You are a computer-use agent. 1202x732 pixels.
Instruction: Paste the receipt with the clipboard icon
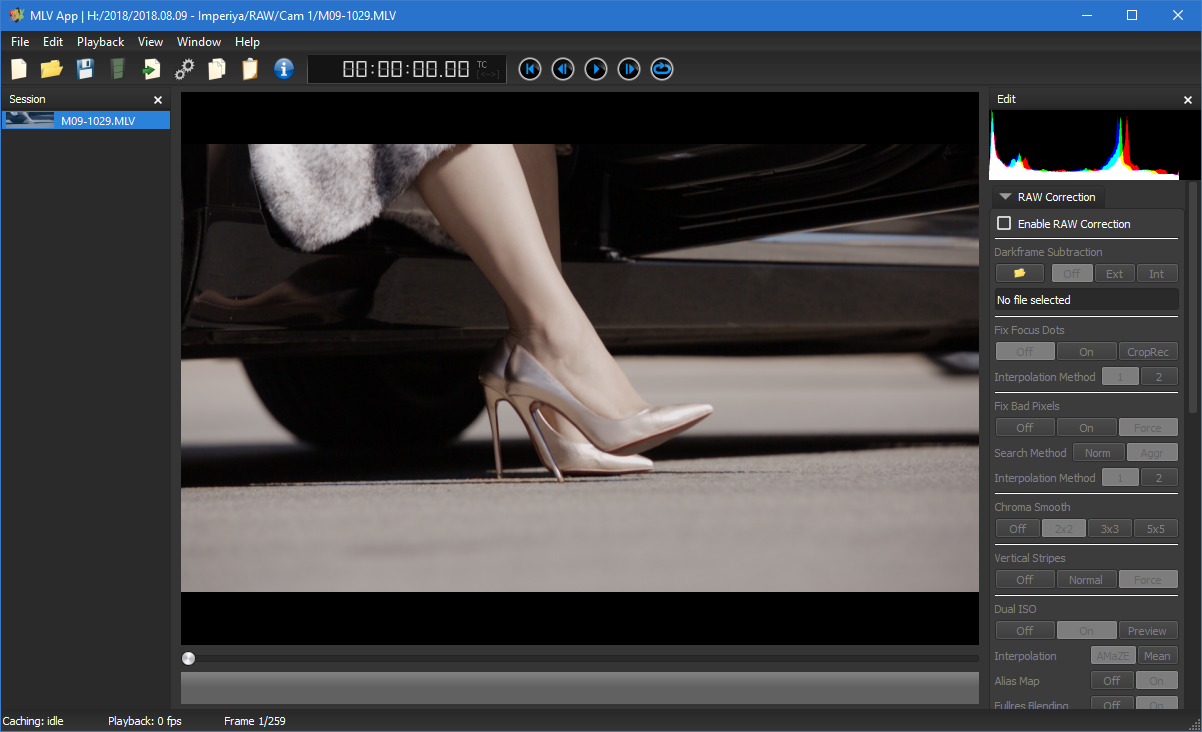pos(250,69)
